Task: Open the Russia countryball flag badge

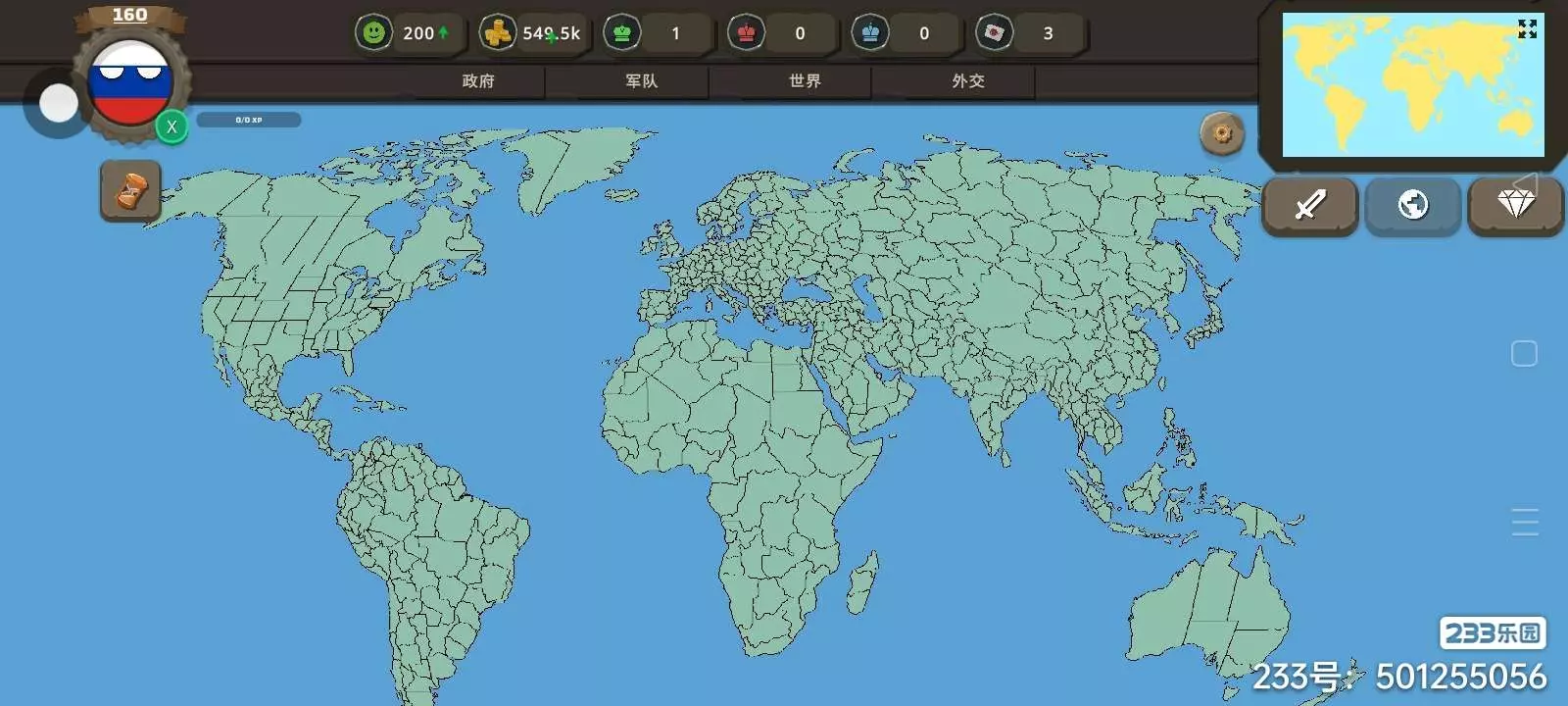Action: tap(130, 83)
